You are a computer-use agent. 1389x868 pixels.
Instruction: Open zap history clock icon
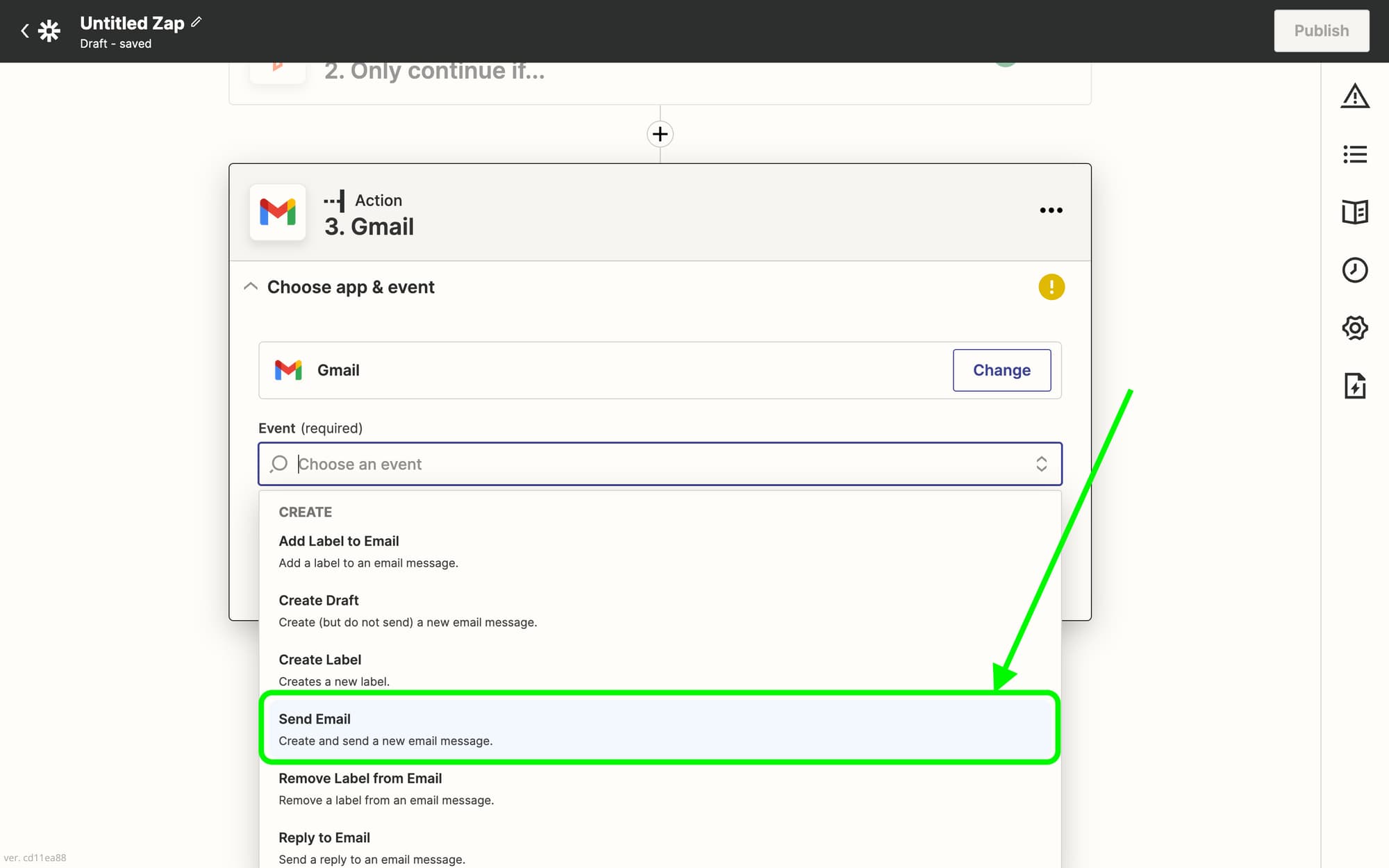pos(1354,270)
